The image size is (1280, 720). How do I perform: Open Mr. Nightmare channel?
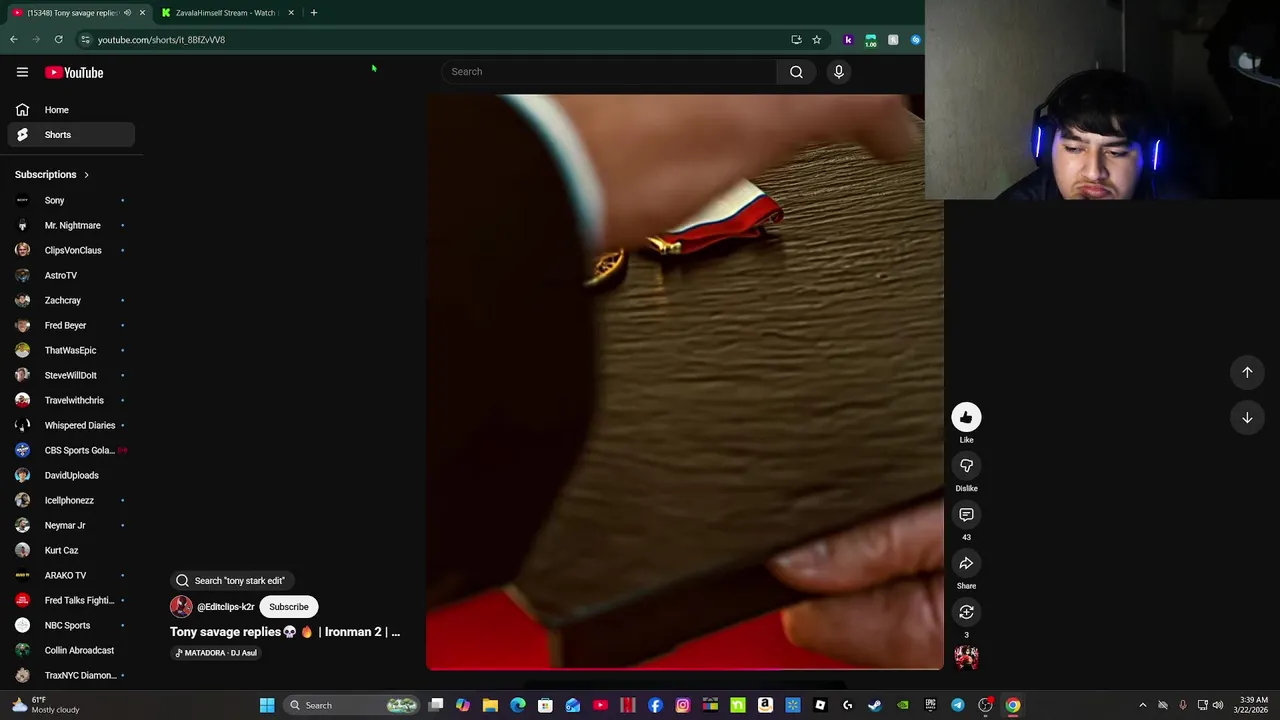[x=71, y=225]
